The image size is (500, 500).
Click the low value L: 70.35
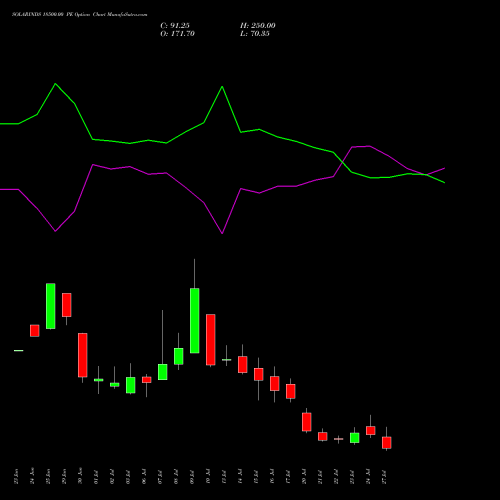point(255,34)
